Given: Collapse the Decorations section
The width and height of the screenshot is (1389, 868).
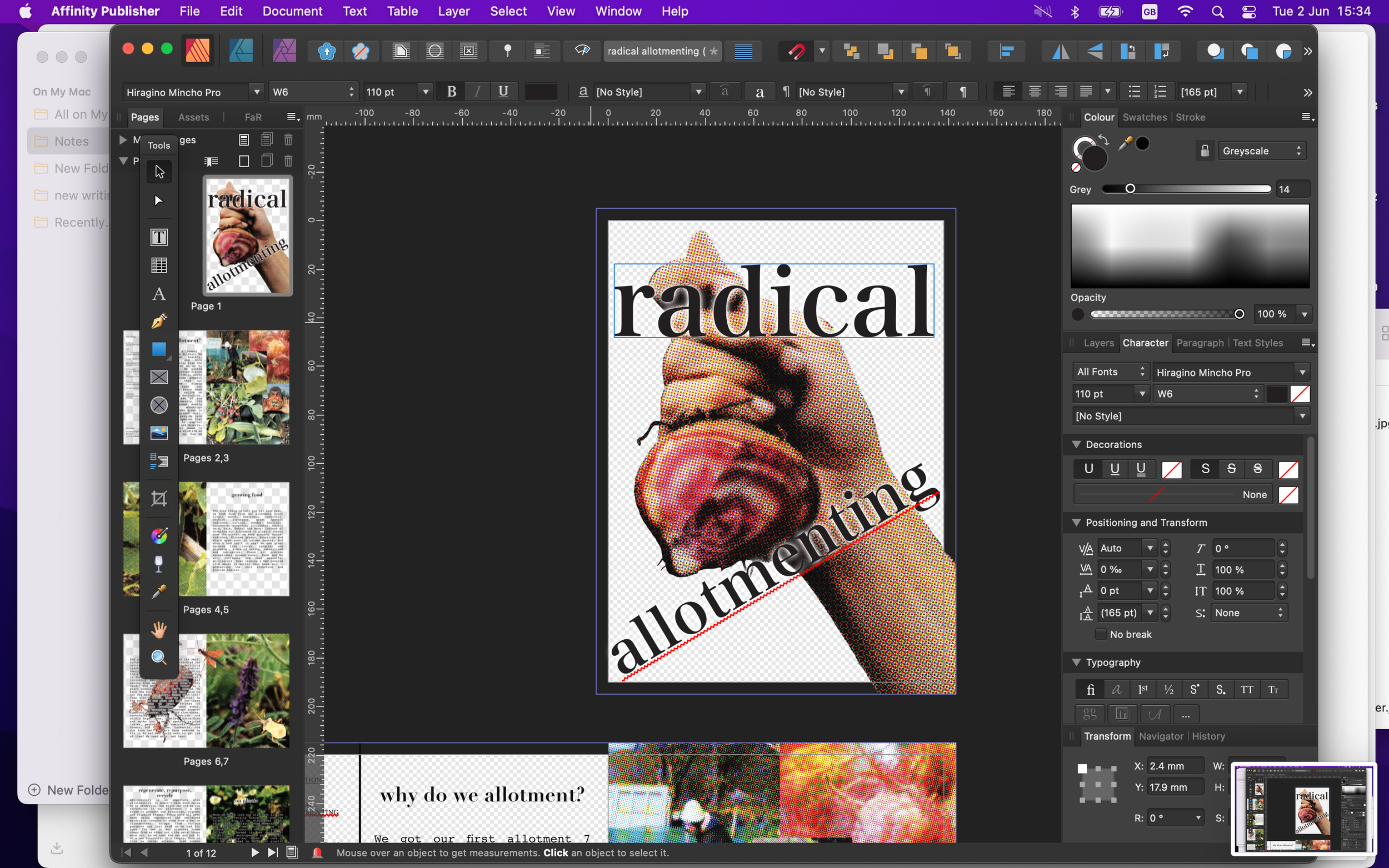Looking at the screenshot, I should (x=1076, y=444).
